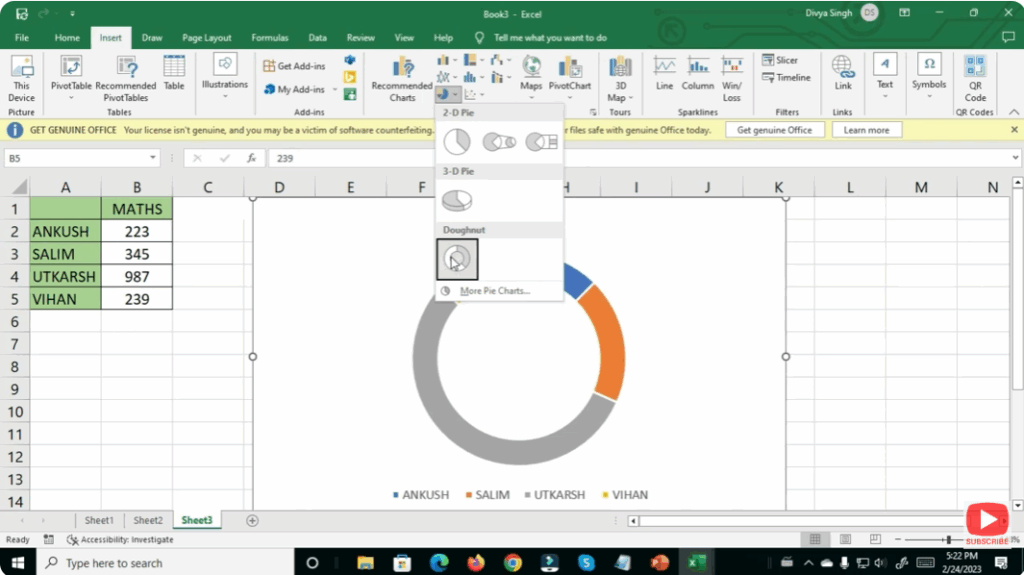Open the My Add-ins dropdown

[x=332, y=90]
